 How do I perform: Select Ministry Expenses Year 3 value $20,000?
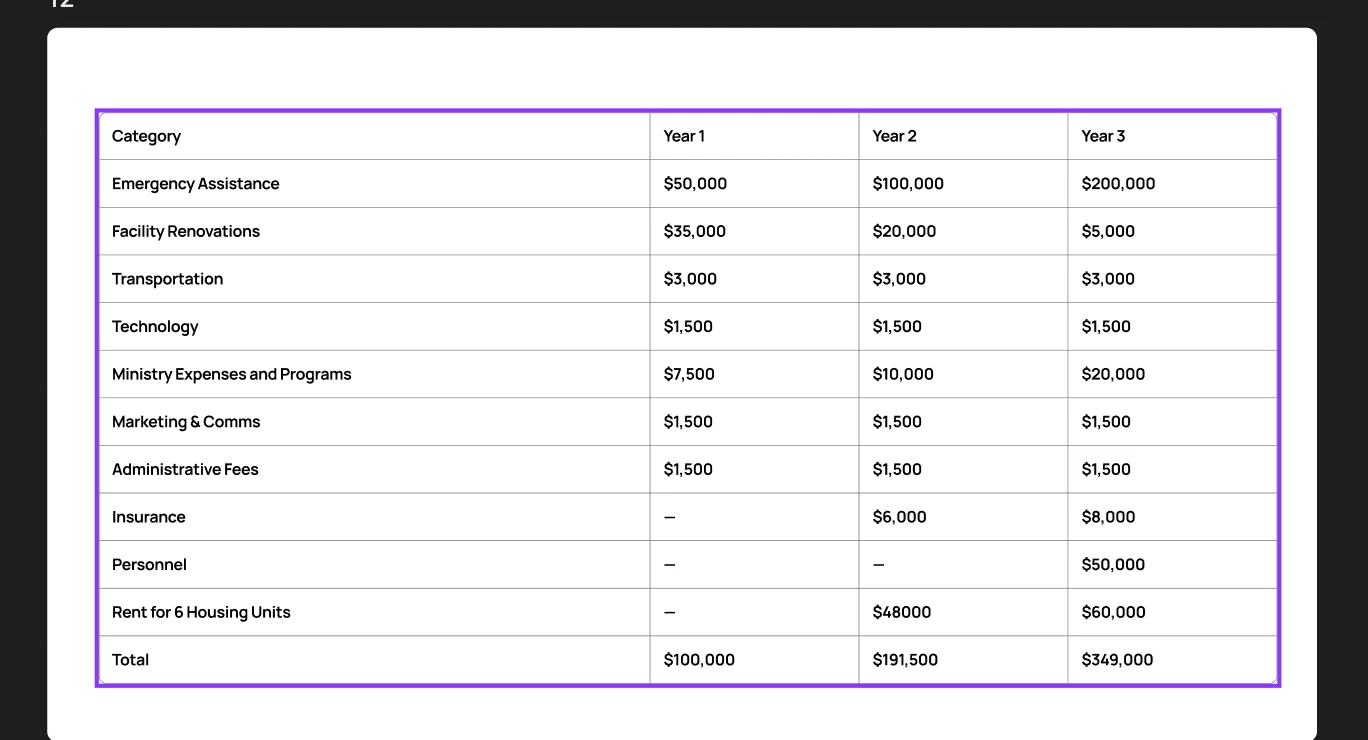pyautogui.click(x=1113, y=374)
